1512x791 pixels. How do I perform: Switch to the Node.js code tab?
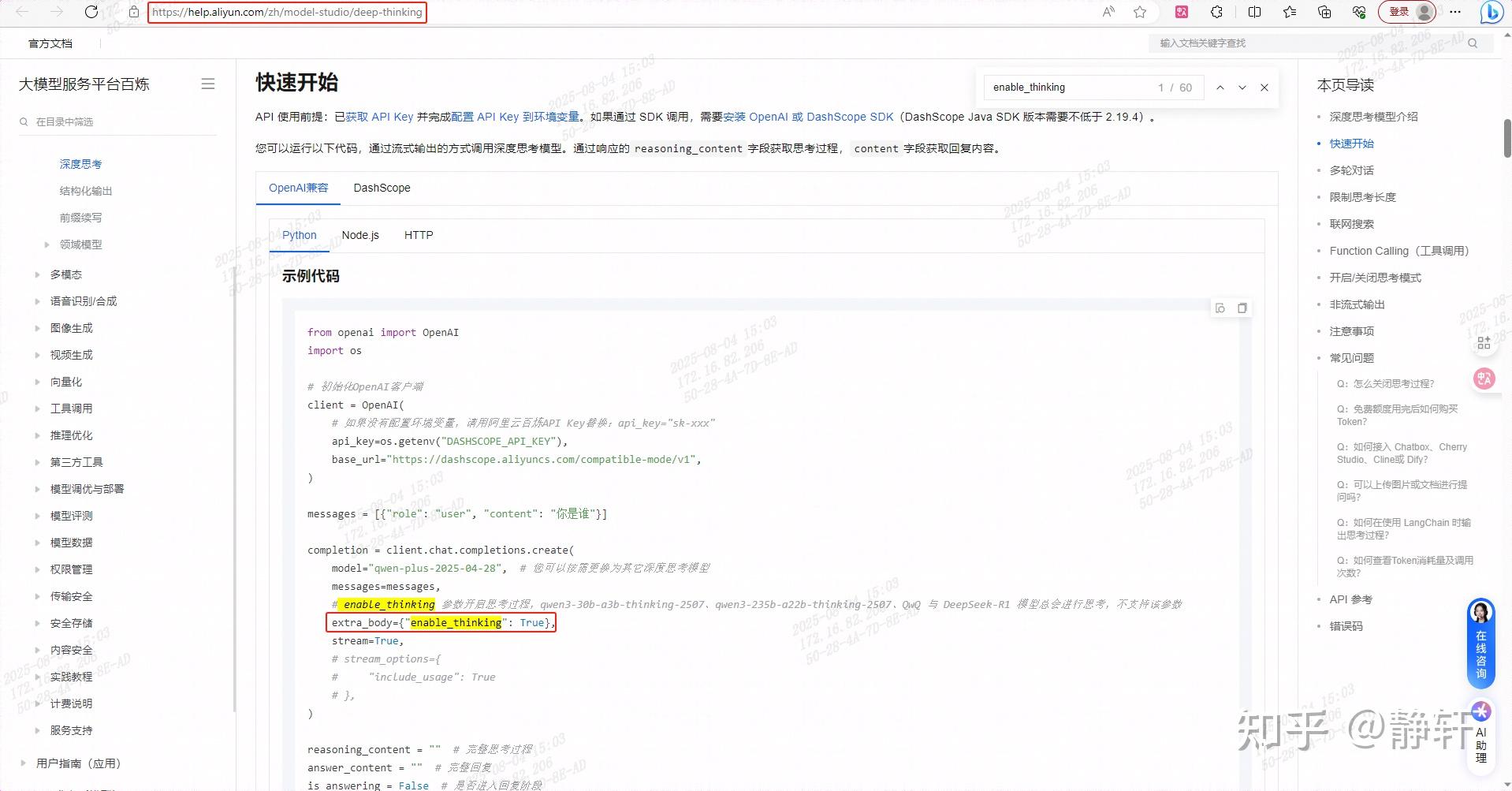click(x=360, y=235)
